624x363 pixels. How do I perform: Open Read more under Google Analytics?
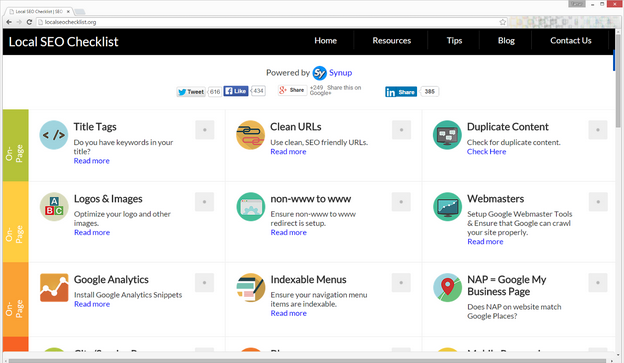click(x=92, y=304)
